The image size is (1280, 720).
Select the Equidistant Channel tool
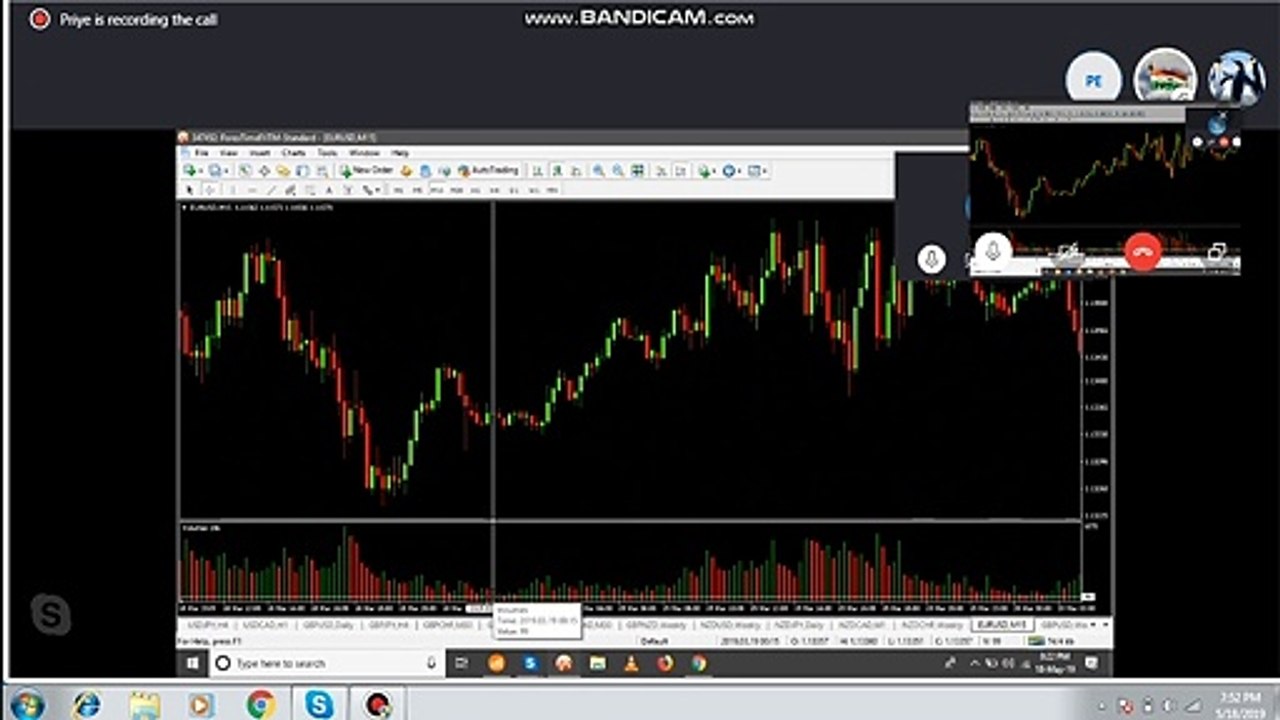point(290,189)
